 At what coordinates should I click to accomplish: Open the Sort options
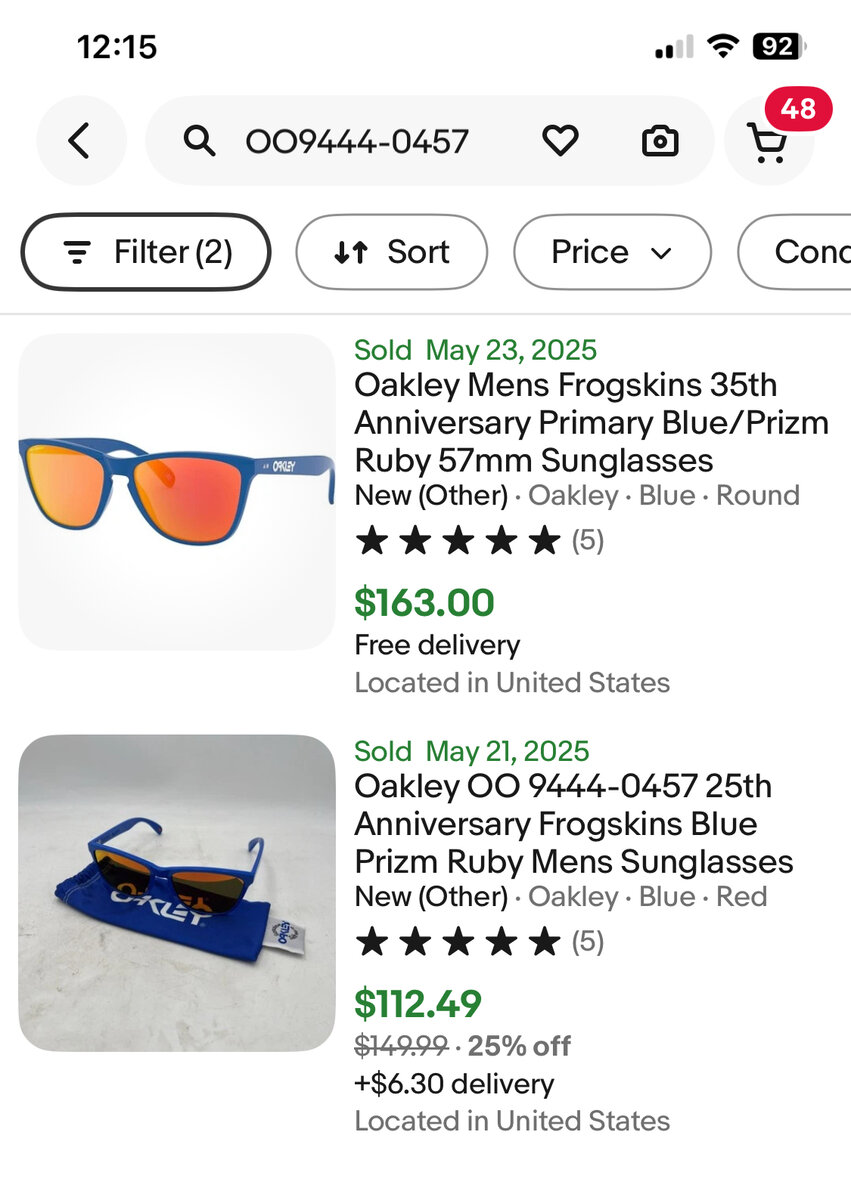pyautogui.click(x=392, y=252)
